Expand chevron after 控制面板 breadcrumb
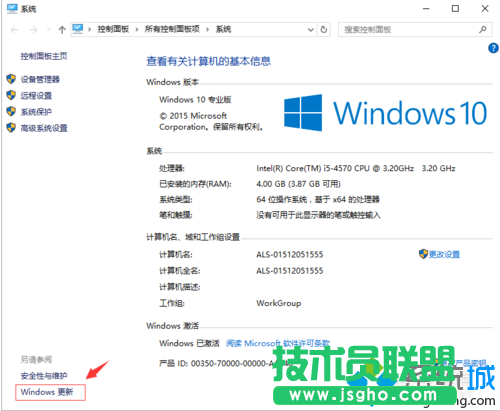Screen dimensions: 500x411 coord(137,30)
